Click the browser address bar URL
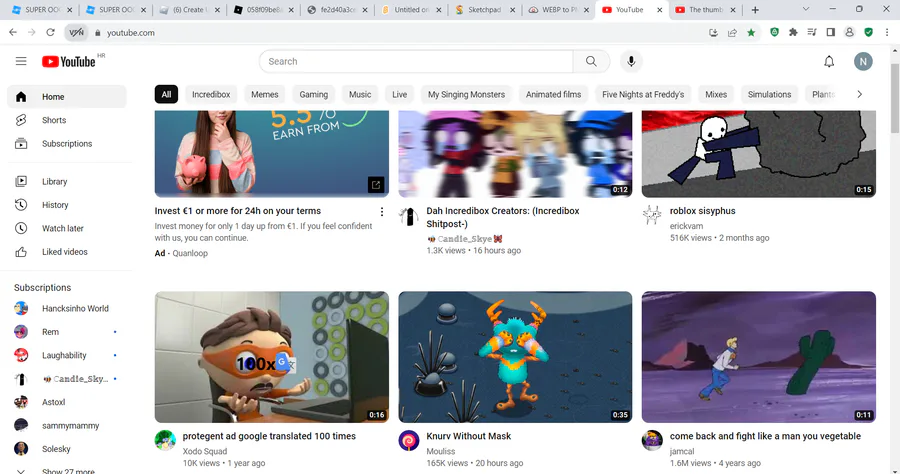The height and width of the screenshot is (474, 900). [x=131, y=33]
